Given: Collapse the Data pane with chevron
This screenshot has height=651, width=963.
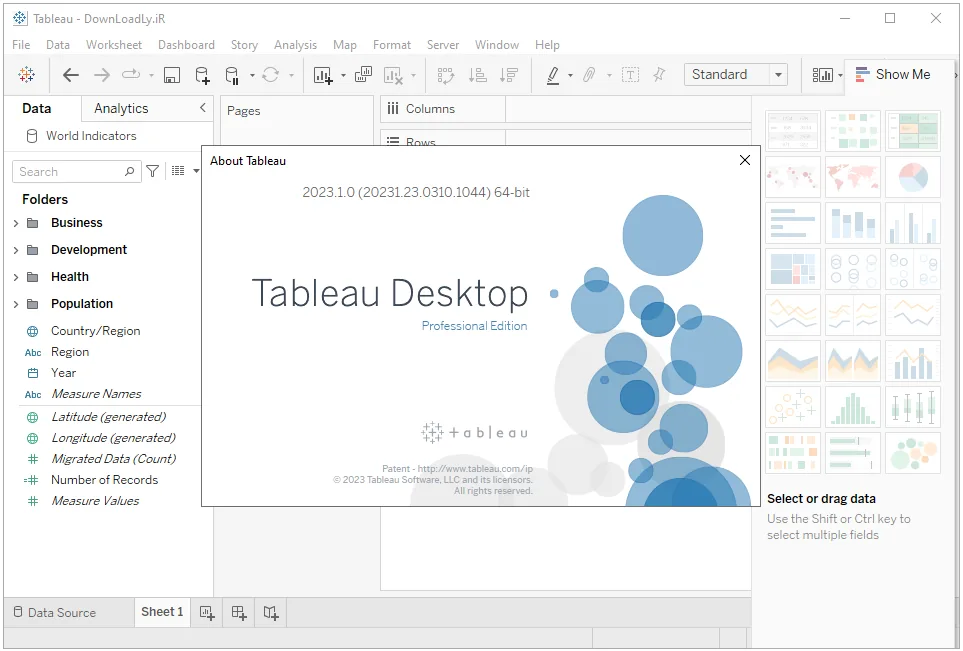Looking at the screenshot, I should [203, 107].
